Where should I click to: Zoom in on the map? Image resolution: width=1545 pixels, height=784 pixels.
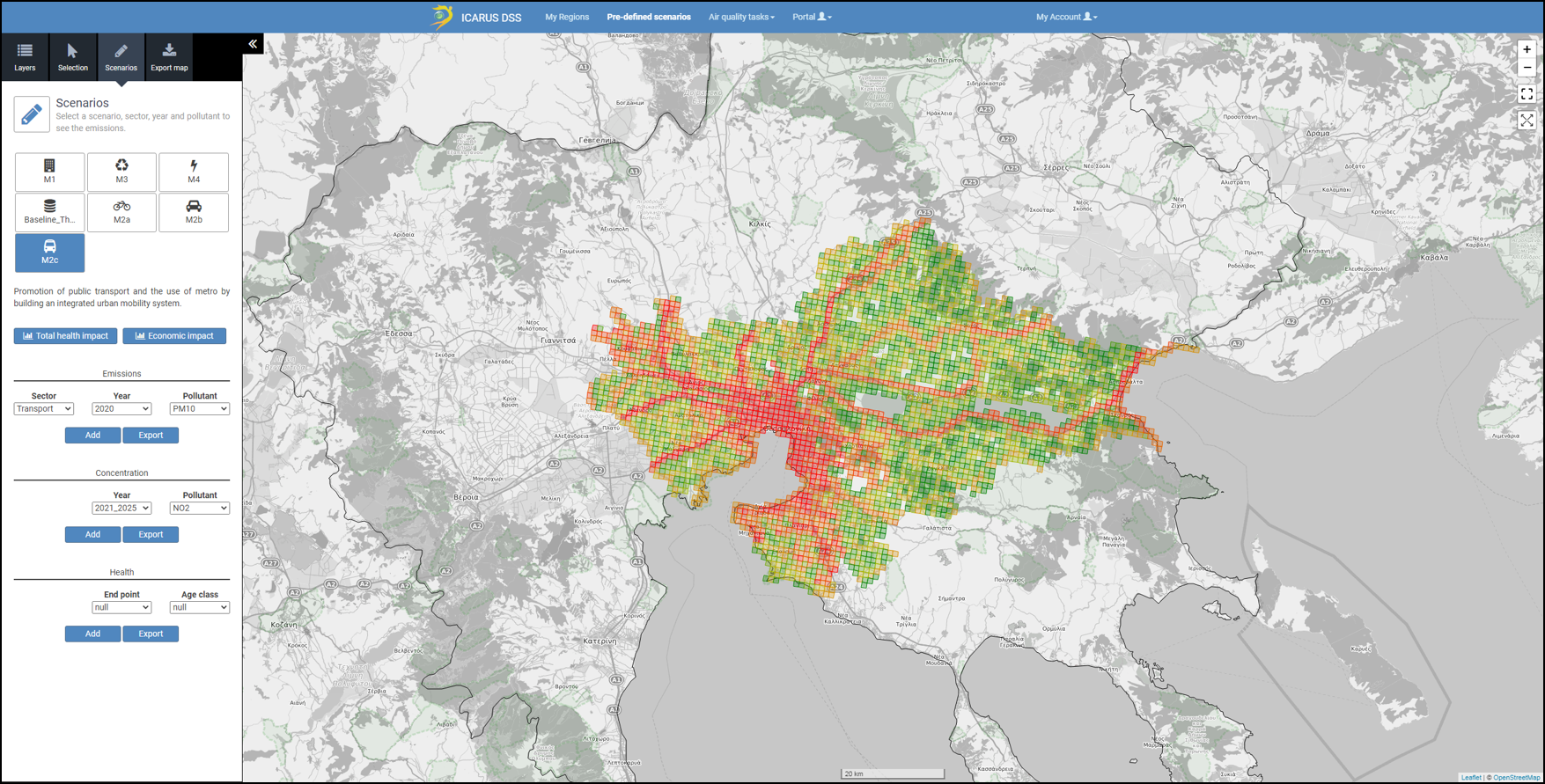(x=1527, y=49)
